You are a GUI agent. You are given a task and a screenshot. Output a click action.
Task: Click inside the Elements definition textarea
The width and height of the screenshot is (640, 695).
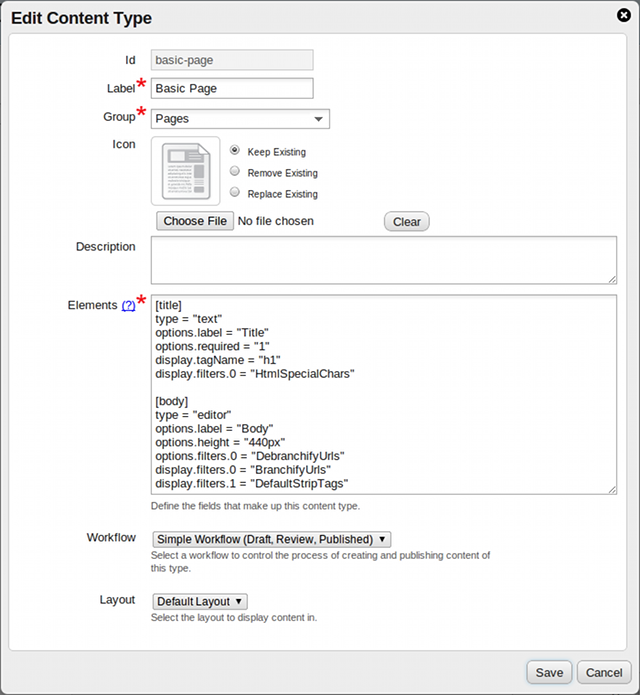[383, 393]
